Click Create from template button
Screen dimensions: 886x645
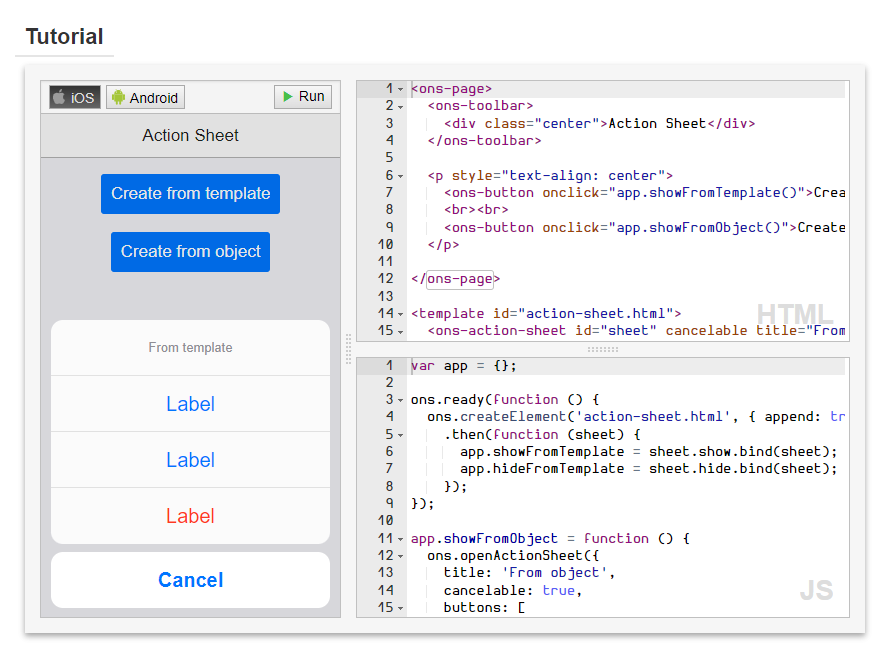[190, 193]
